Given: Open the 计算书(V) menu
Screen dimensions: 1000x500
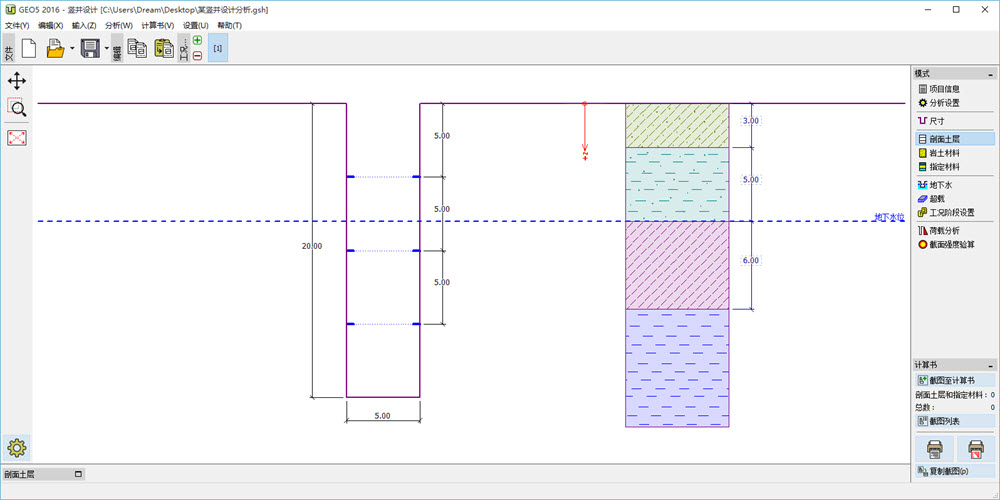Looking at the screenshot, I should (158, 26).
